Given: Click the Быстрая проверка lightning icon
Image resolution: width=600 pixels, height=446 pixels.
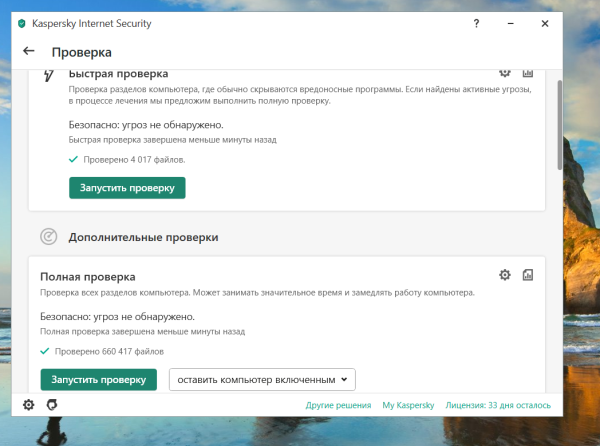Looking at the screenshot, I should click(x=49, y=75).
